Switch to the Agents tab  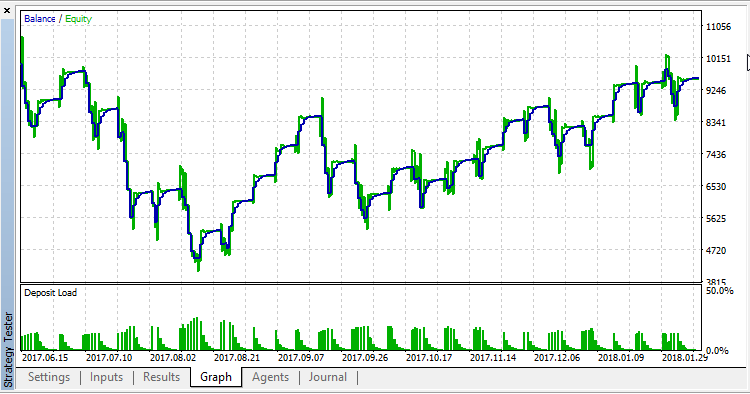(x=270, y=377)
